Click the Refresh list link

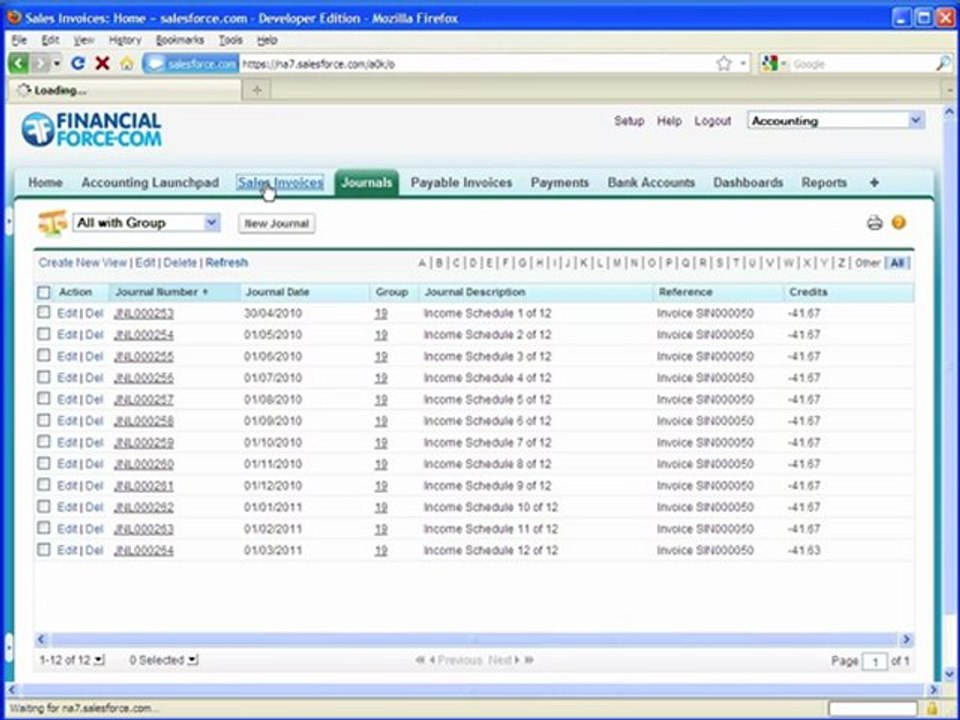[227, 263]
